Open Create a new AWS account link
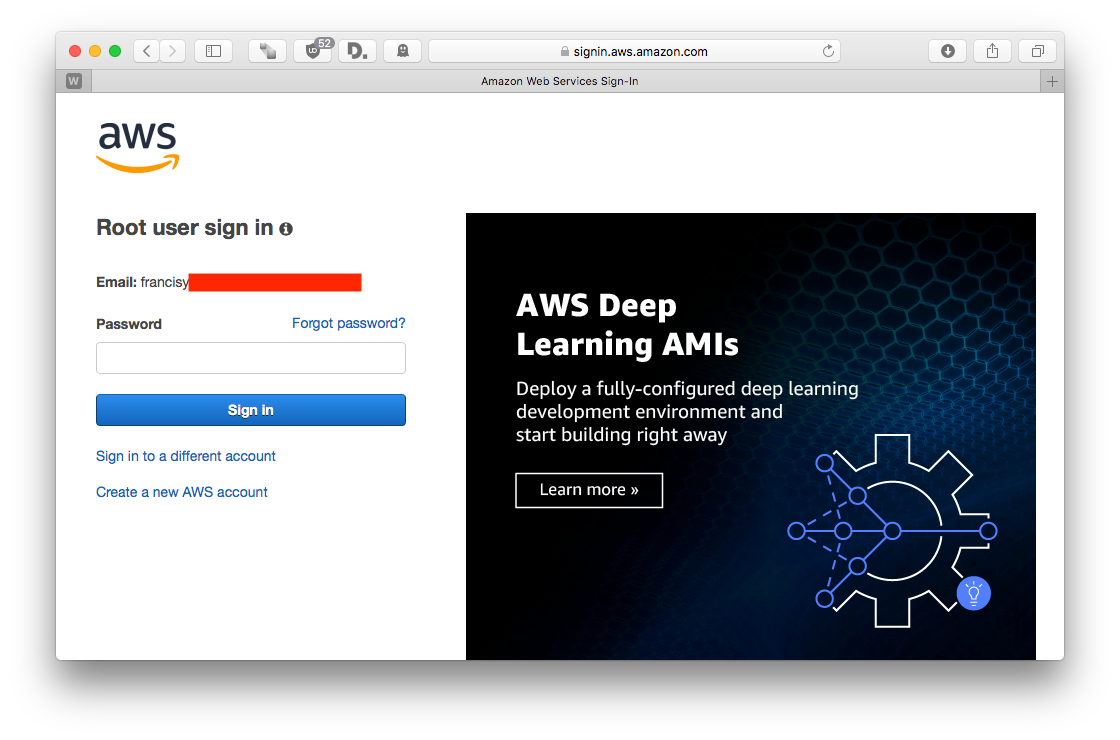1120x740 pixels. point(181,492)
